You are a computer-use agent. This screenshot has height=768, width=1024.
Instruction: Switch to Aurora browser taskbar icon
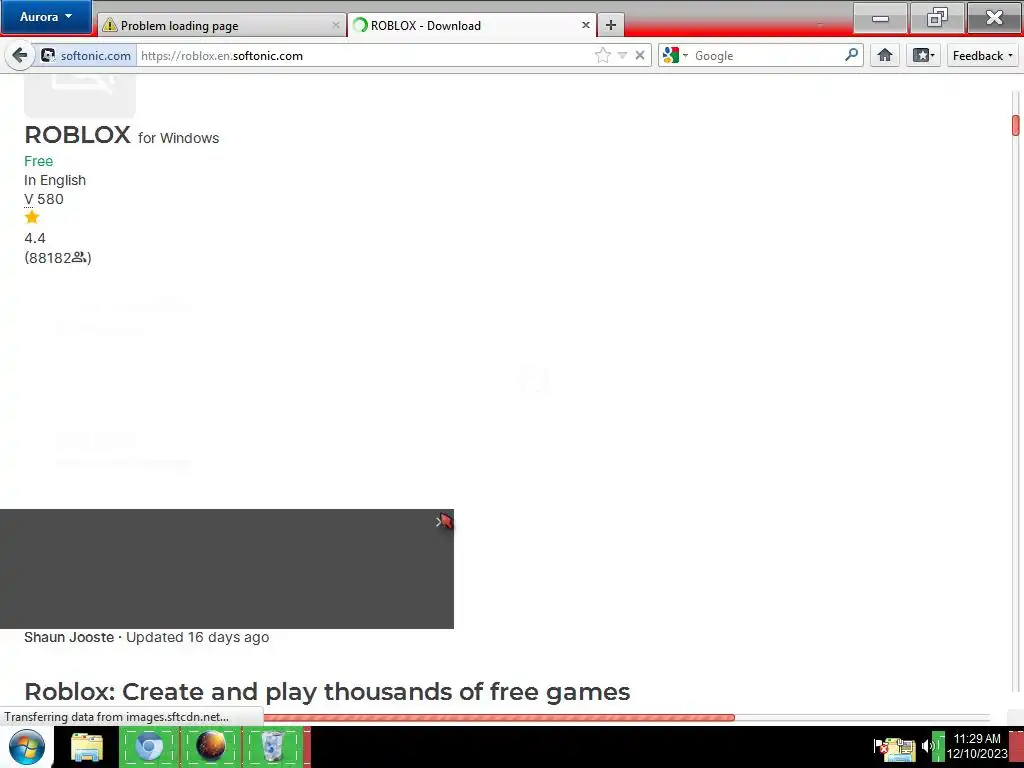(210, 747)
